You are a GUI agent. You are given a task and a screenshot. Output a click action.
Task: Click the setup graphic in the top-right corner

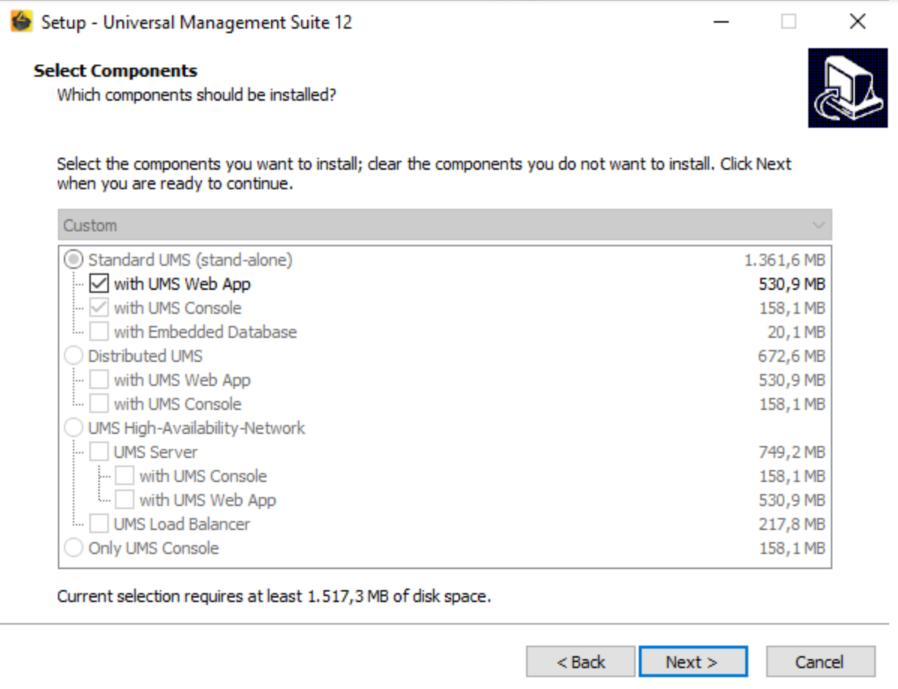[847, 88]
